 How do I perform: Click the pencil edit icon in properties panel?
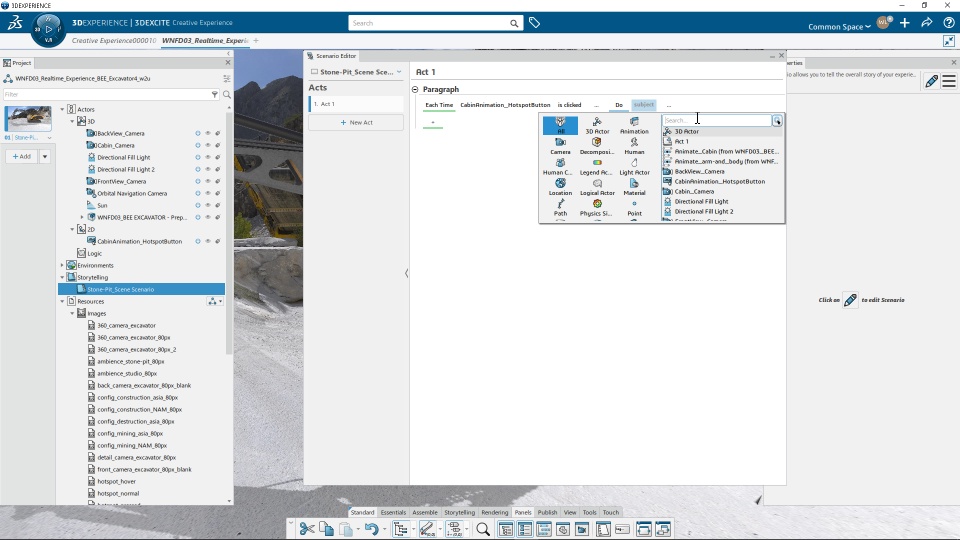931,81
